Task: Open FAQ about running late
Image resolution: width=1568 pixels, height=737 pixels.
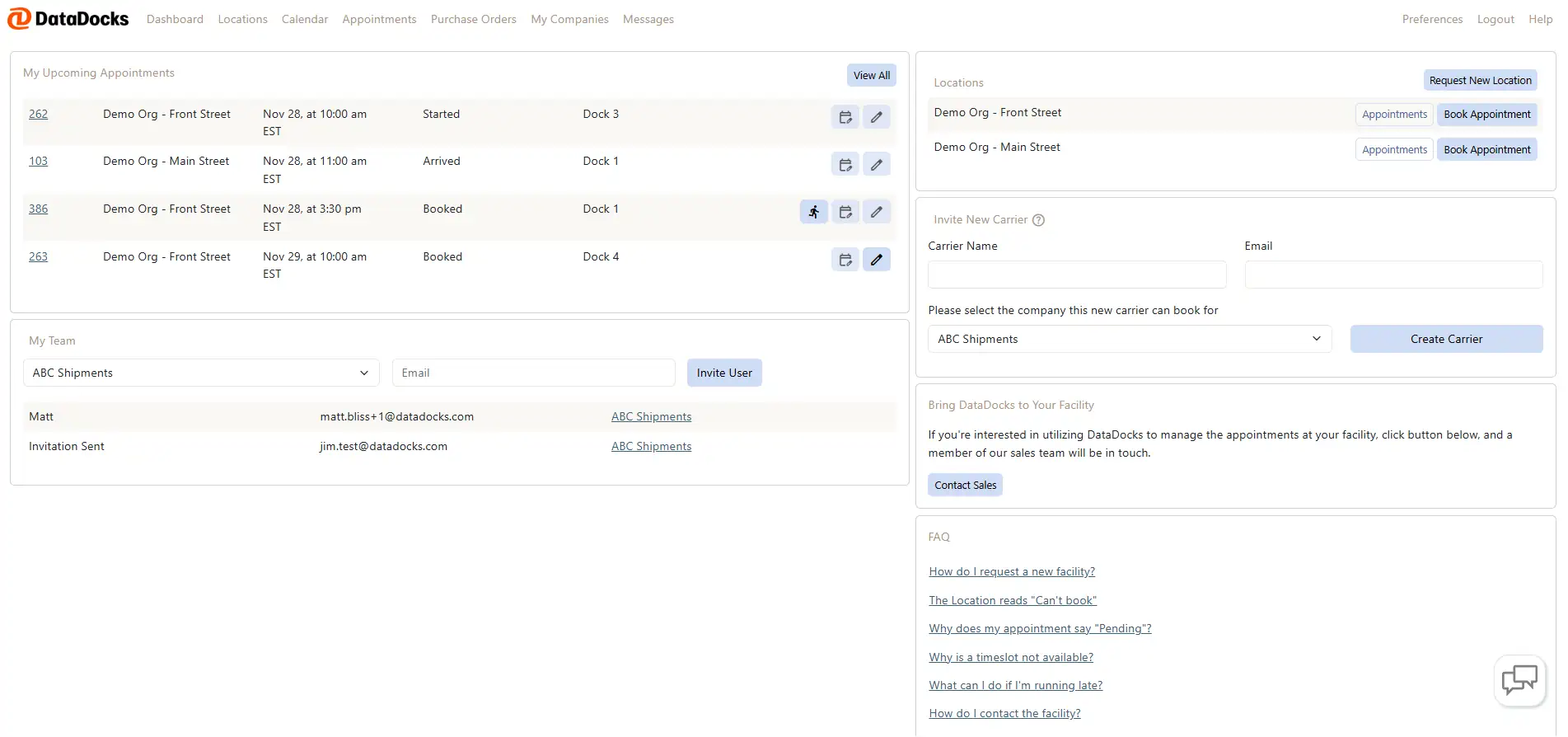Action: (x=1015, y=685)
